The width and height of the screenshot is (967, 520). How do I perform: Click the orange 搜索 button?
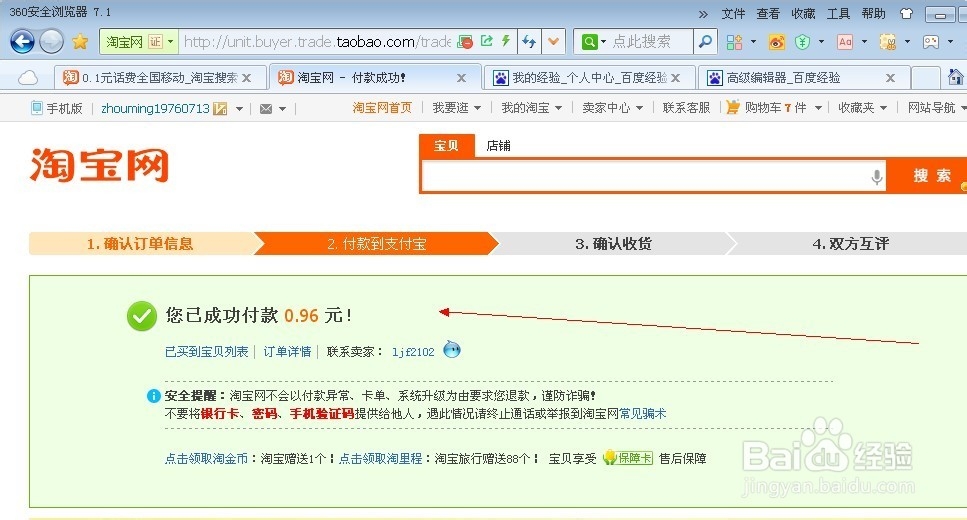(x=927, y=176)
